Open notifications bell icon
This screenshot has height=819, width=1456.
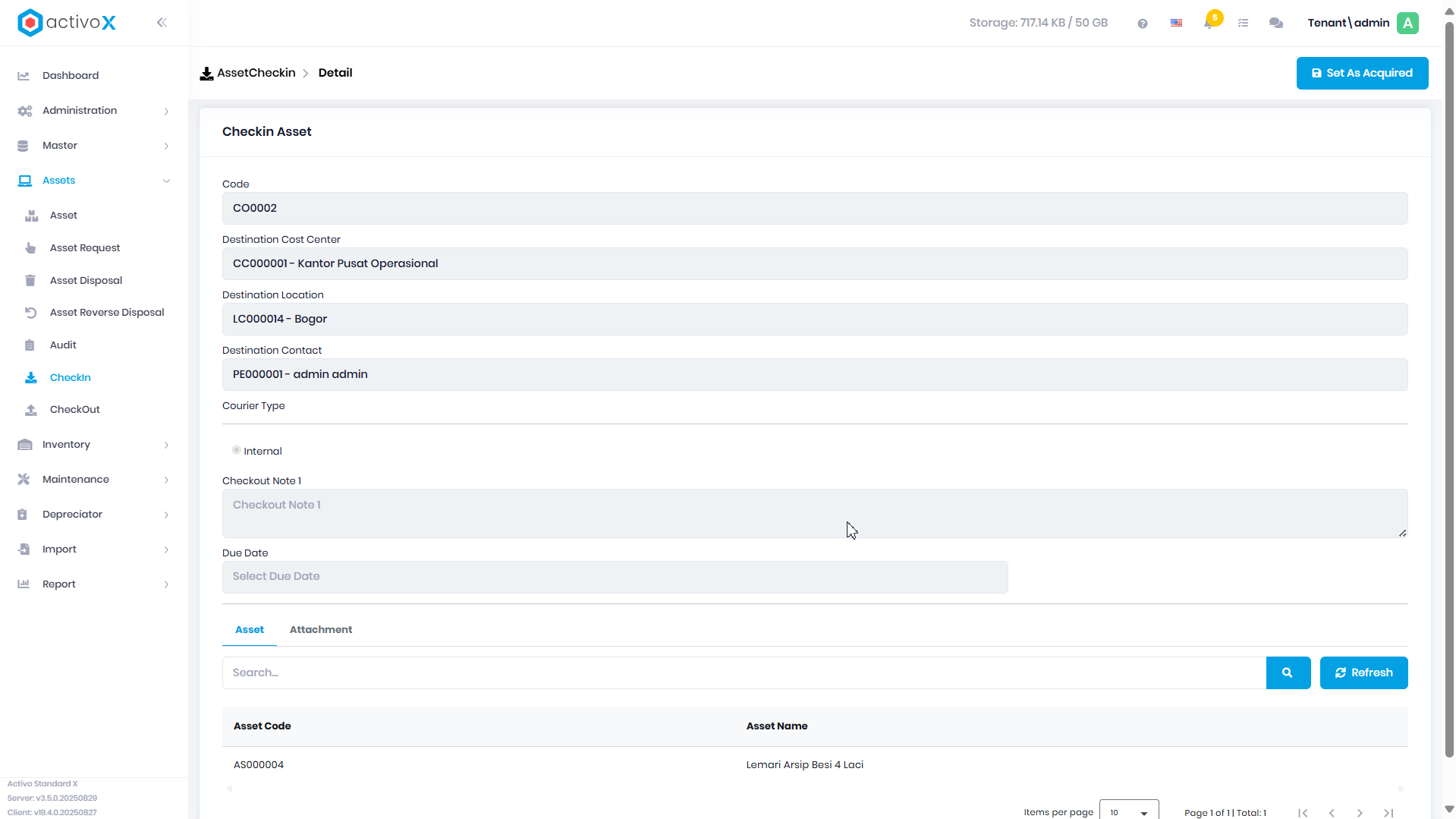(1209, 23)
